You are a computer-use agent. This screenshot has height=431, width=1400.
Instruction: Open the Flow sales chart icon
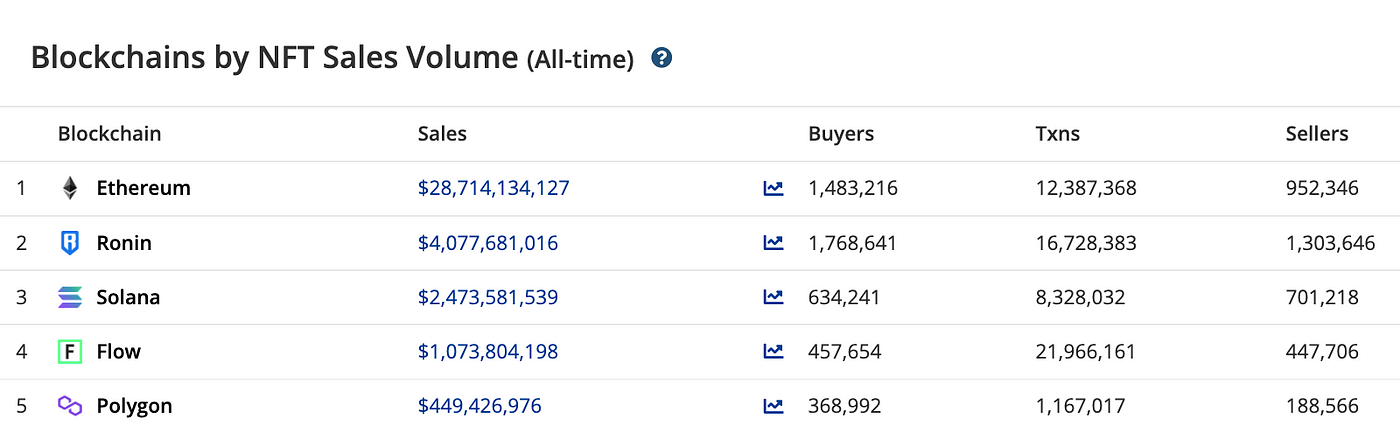pyautogui.click(x=773, y=352)
